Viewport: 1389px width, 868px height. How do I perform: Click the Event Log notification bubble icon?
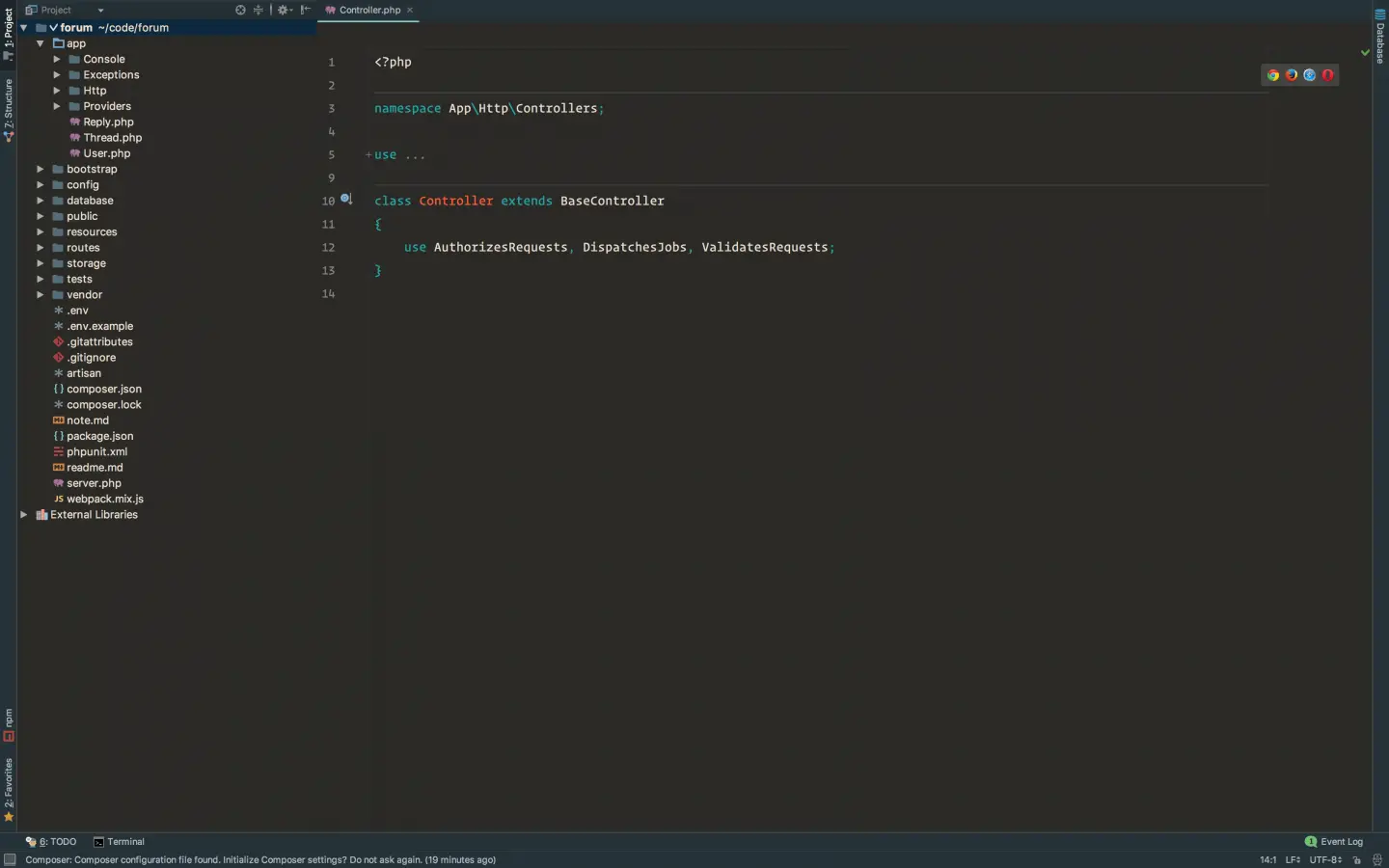pos(1310,842)
